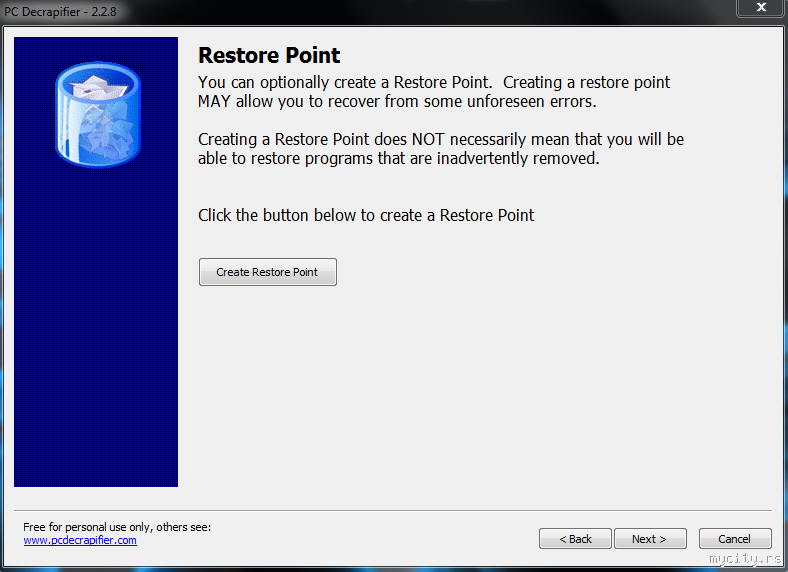The height and width of the screenshot is (572, 788).
Task: Click the Create Restore Point button
Action: 267,272
